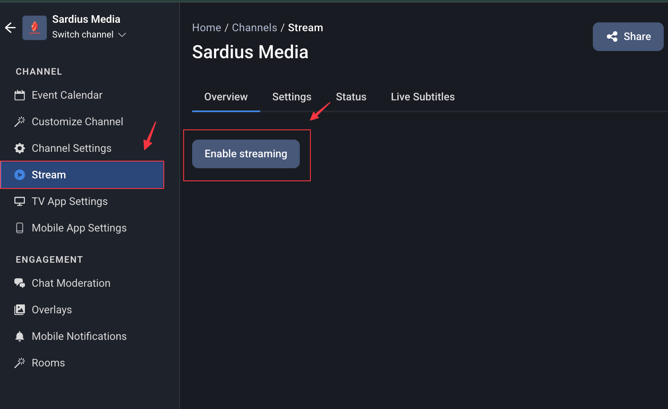Click the back arrow icon
This screenshot has width=668, height=409.
click(x=10, y=28)
